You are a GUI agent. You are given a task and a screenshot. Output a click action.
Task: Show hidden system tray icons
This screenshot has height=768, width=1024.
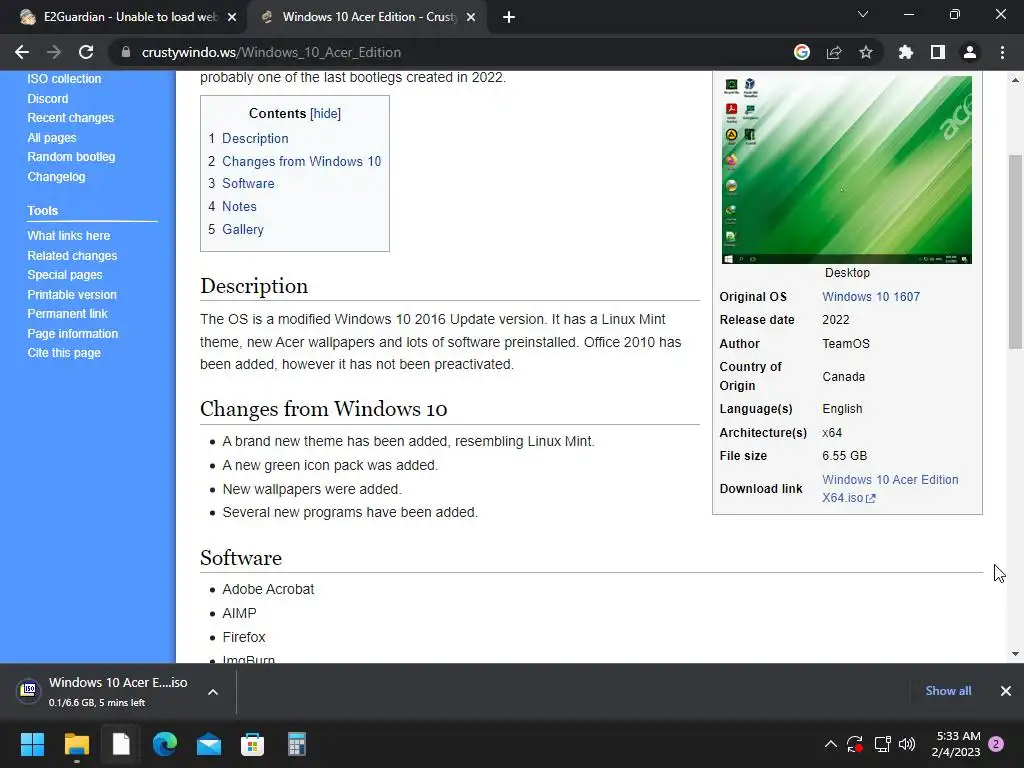tap(831, 744)
